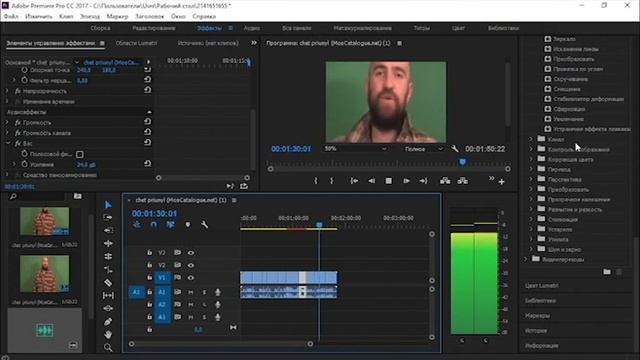Click the Program monitor playhead marker

[462, 162]
